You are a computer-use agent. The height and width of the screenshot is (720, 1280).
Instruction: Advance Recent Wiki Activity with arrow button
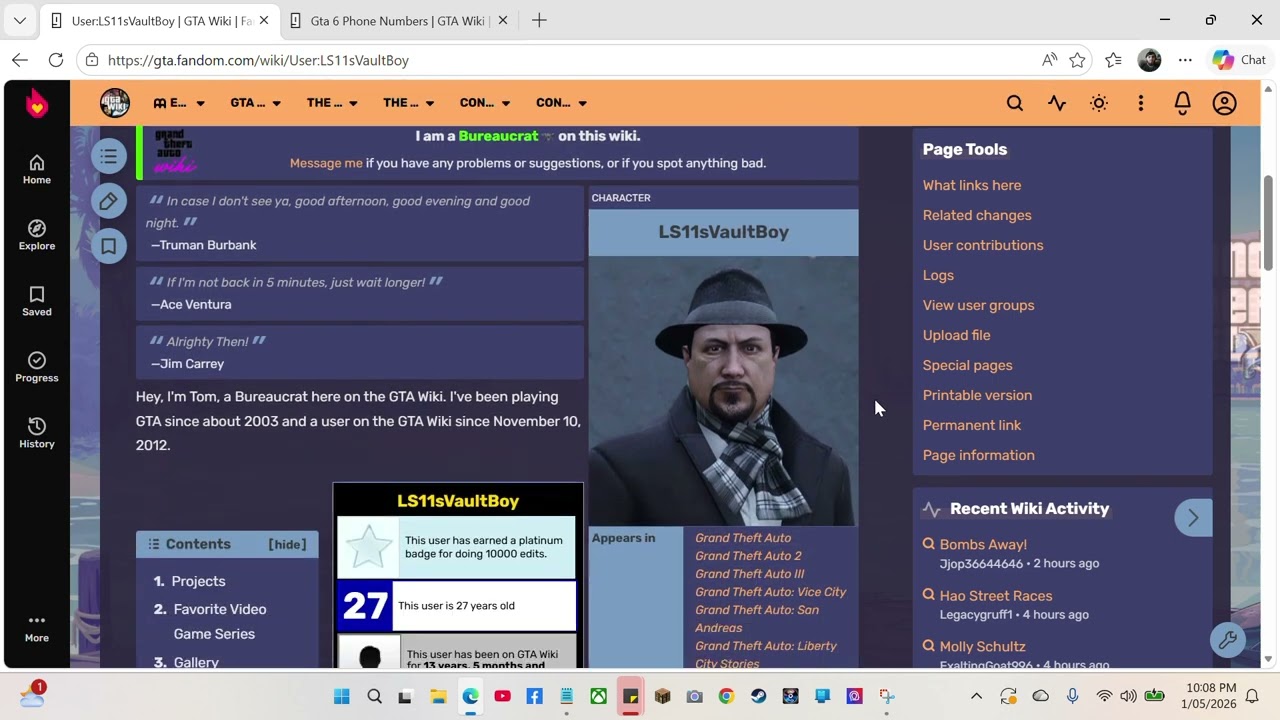pos(1193,518)
